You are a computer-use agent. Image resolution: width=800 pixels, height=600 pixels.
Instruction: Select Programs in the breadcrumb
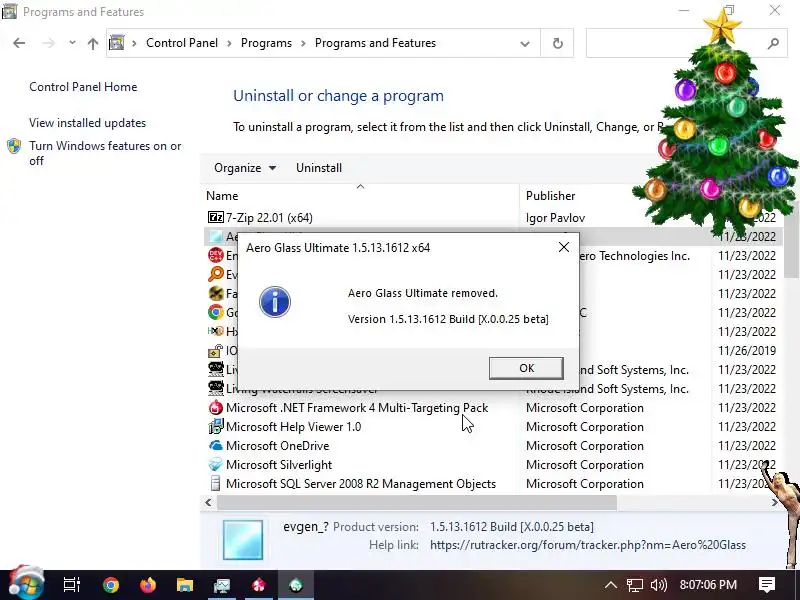266,43
